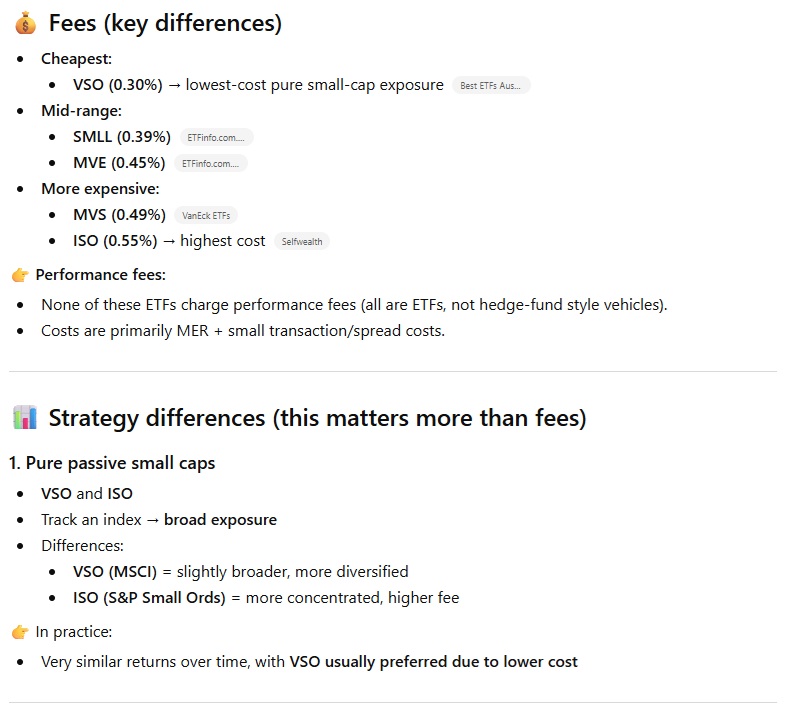Click pointing hand emoji next to In practice
Viewport: 786px width, 714px height.
pos(20,631)
